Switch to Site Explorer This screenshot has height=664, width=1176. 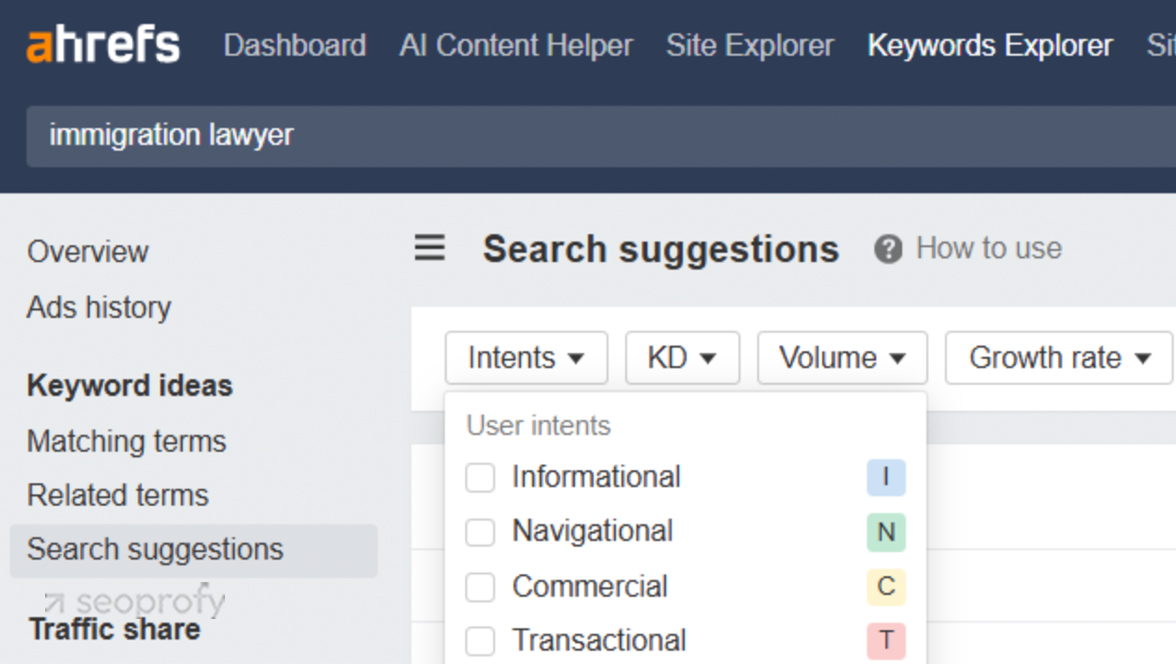pyautogui.click(x=750, y=46)
